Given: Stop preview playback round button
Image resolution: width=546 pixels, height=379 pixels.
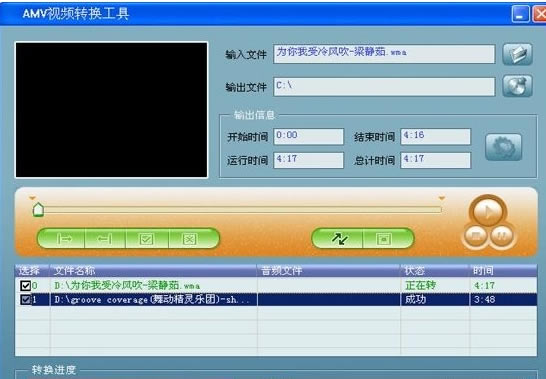Looking at the screenshot, I should [476, 235].
